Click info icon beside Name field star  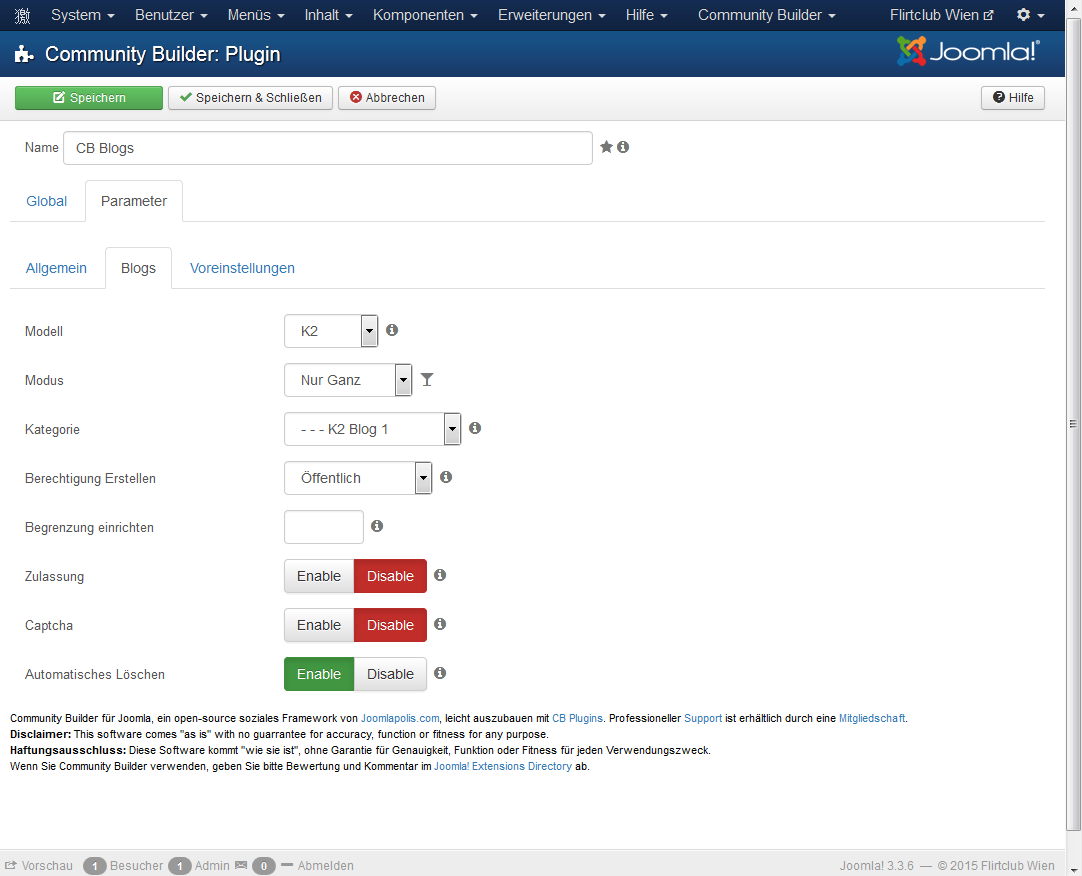(623, 147)
